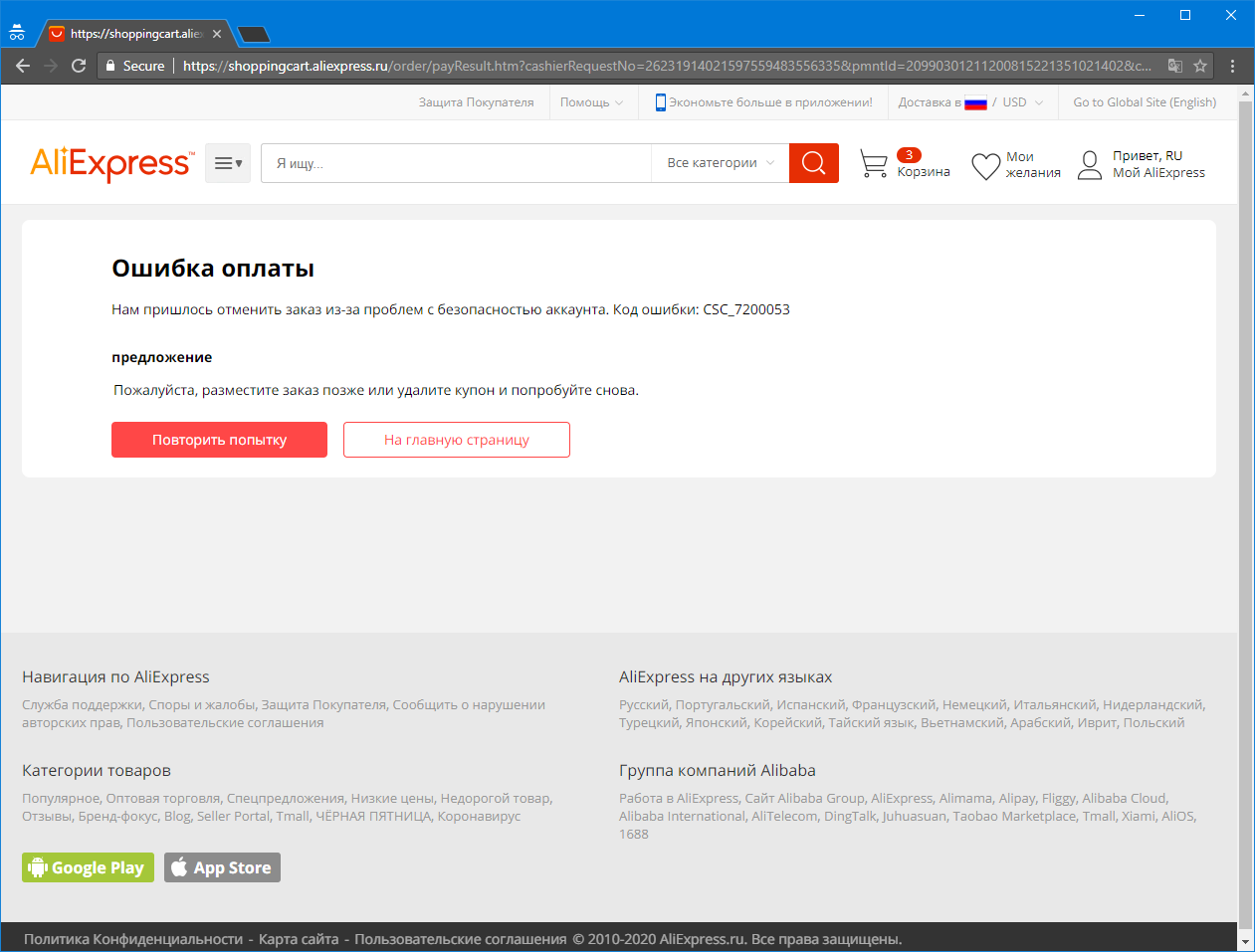Click the Сообщить о нарушении link
The height and width of the screenshot is (952, 1255).
[x=469, y=705]
